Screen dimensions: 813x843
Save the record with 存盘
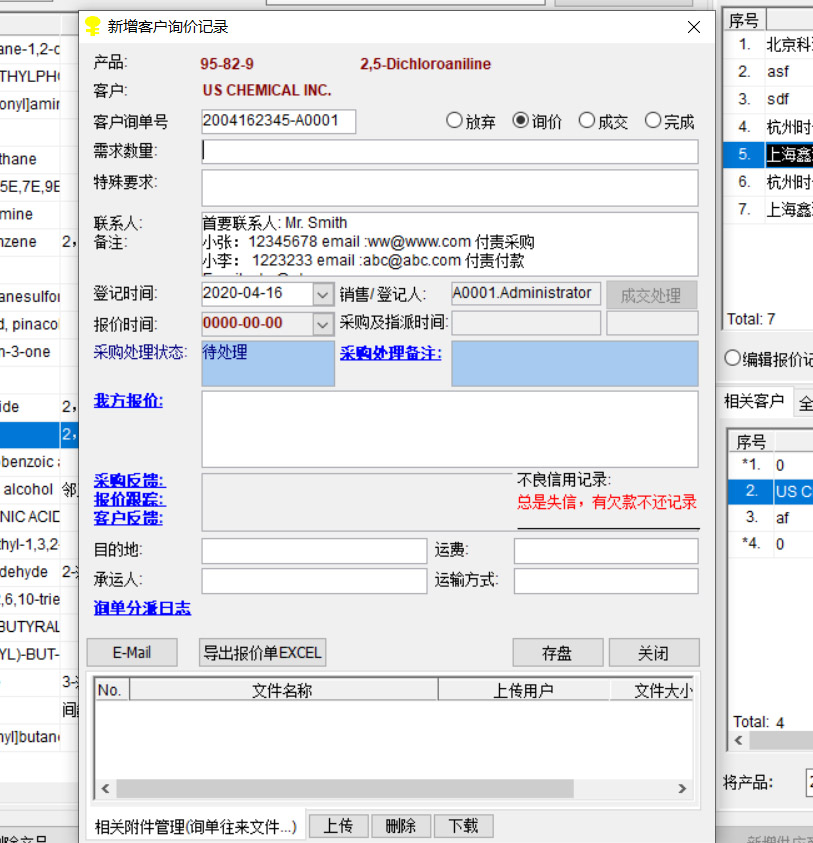(557, 653)
